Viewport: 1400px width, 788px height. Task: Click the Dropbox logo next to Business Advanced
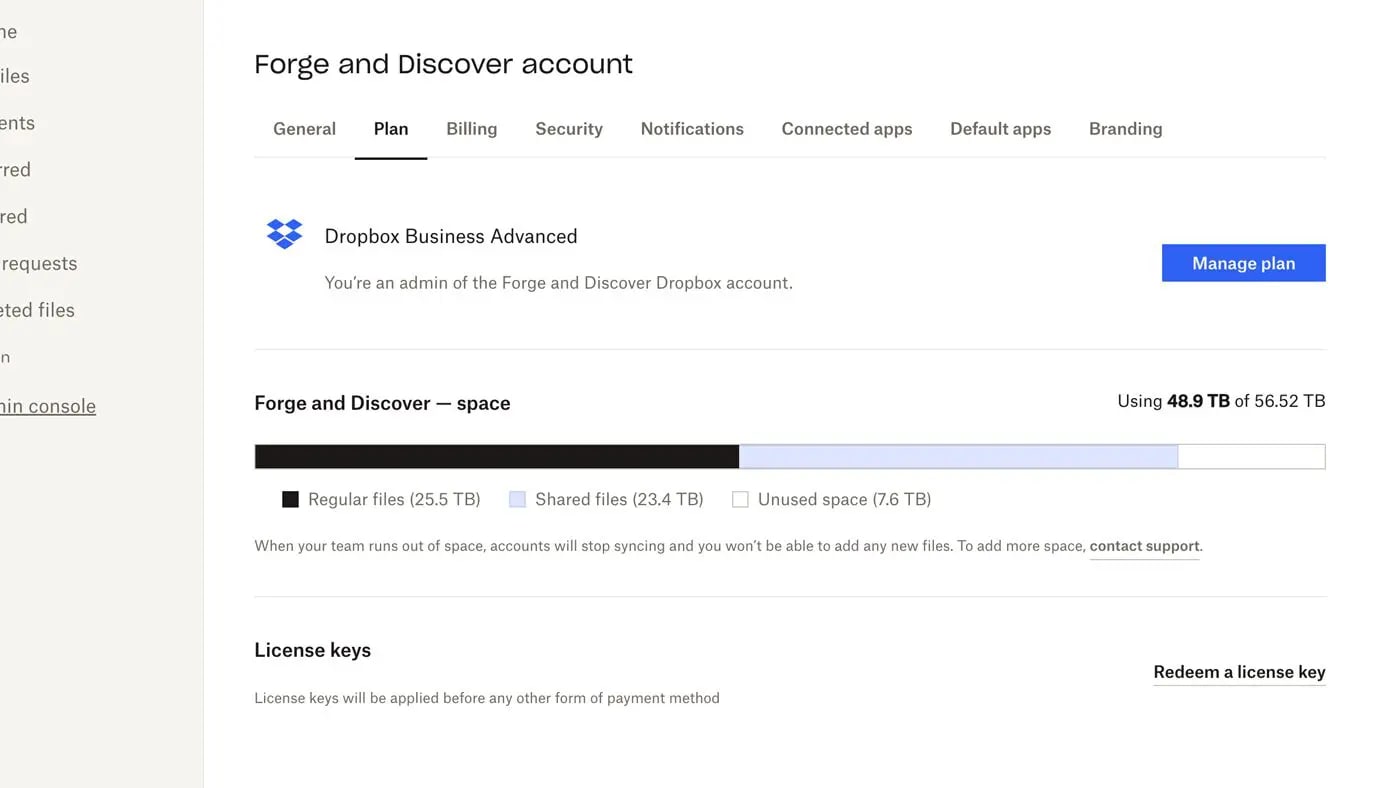284,234
